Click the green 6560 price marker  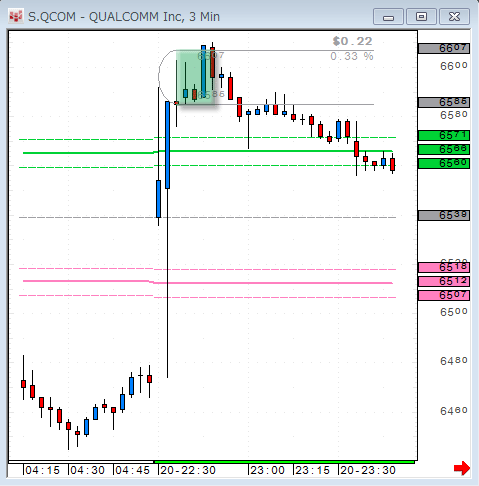click(444, 163)
